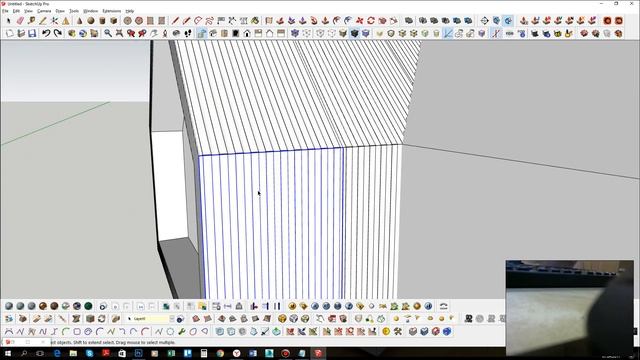Open the Window menu
The height and width of the screenshot is (360, 640).
click(x=91, y=11)
